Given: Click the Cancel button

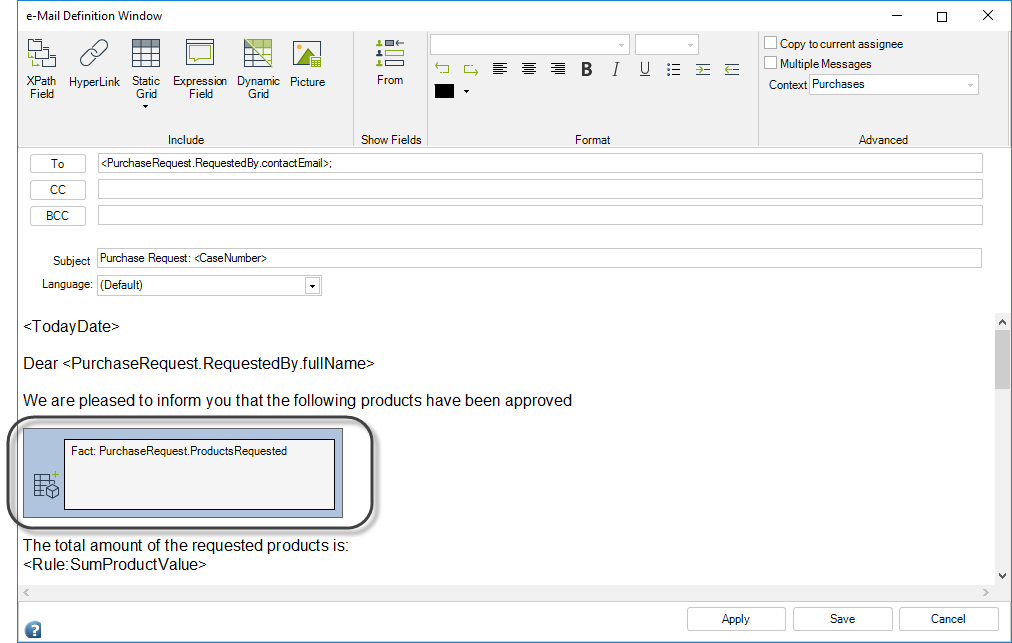Looking at the screenshot, I should 948,619.
